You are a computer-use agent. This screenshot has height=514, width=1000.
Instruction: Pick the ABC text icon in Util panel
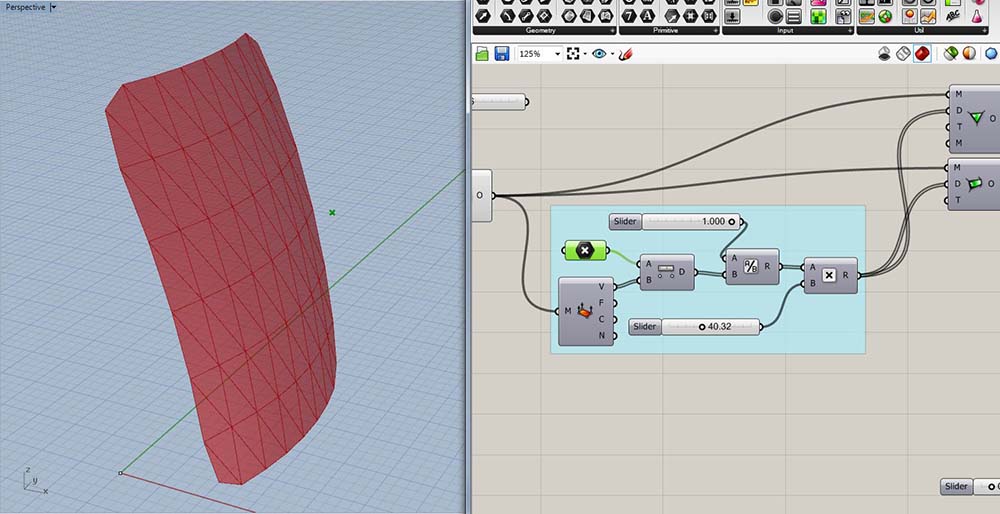[953, 16]
